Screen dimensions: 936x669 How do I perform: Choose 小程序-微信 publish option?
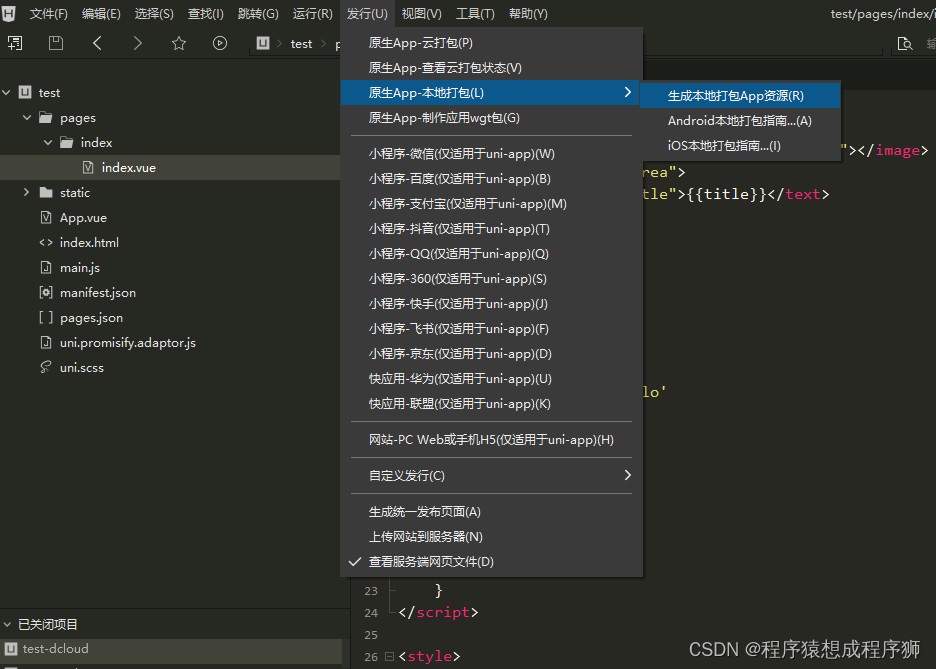point(461,154)
